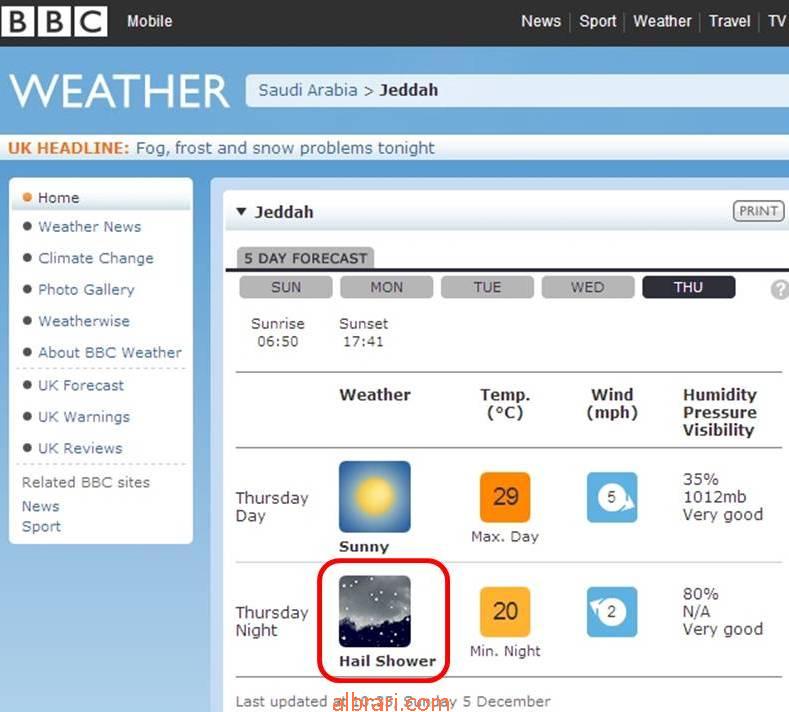Click the WEATHER page title
Image resolution: width=789 pixels, height=712 pixels.
(x=120, y=91)
